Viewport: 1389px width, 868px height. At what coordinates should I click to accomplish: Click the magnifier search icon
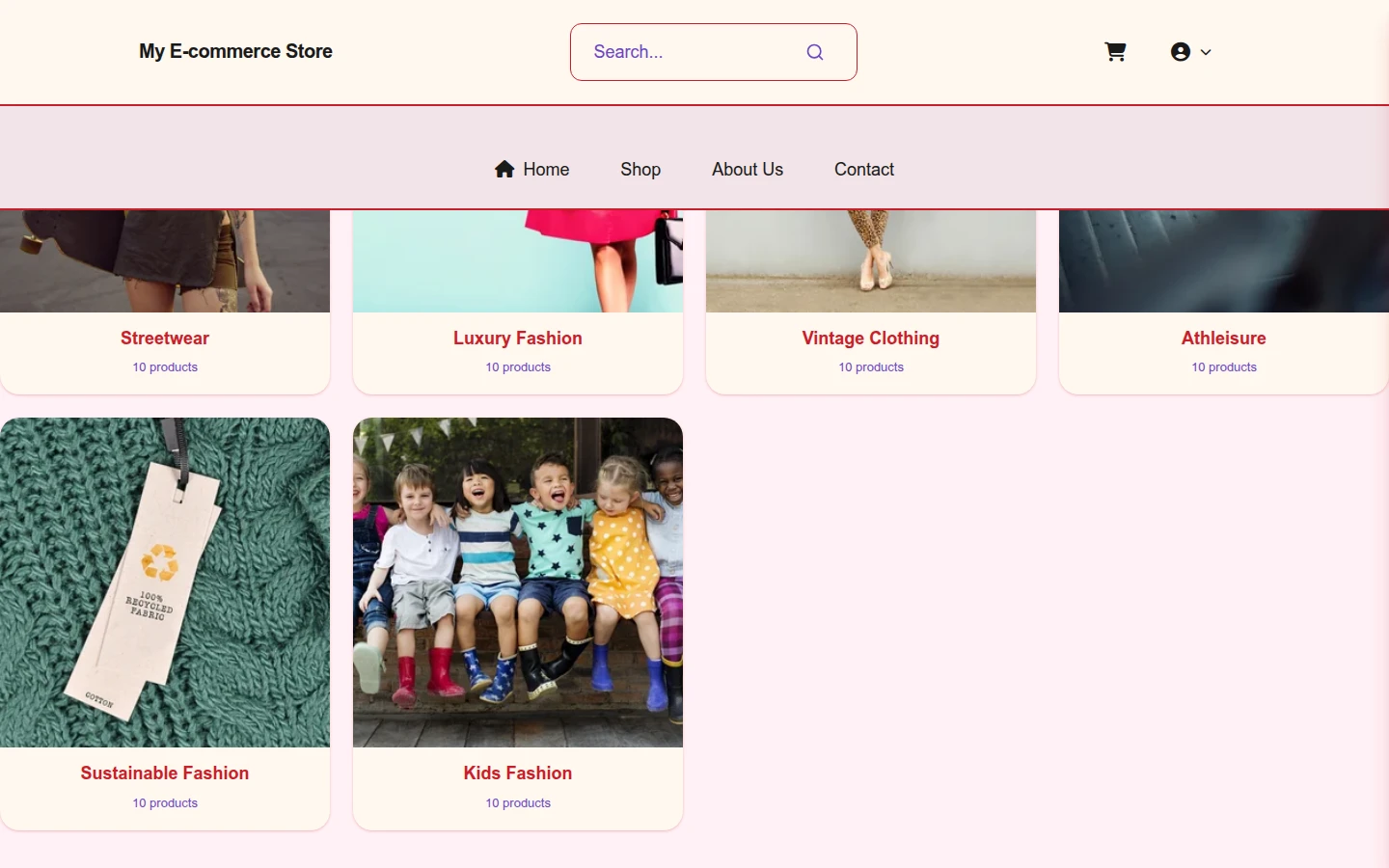815,52
